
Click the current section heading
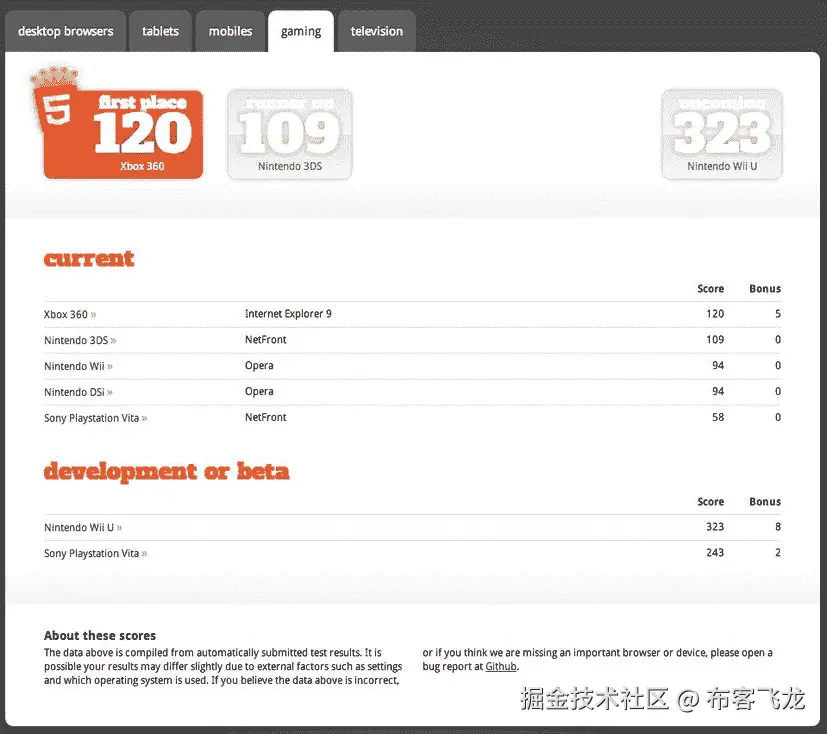tap(89, 258)
